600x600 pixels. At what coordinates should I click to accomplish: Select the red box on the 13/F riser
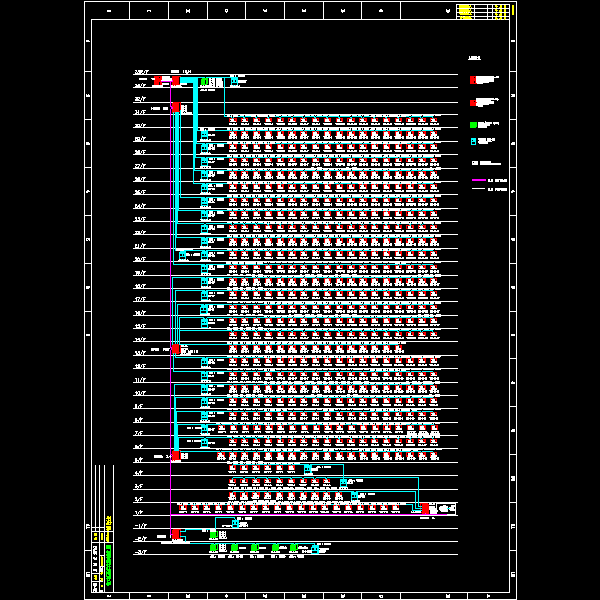(176, 349)
